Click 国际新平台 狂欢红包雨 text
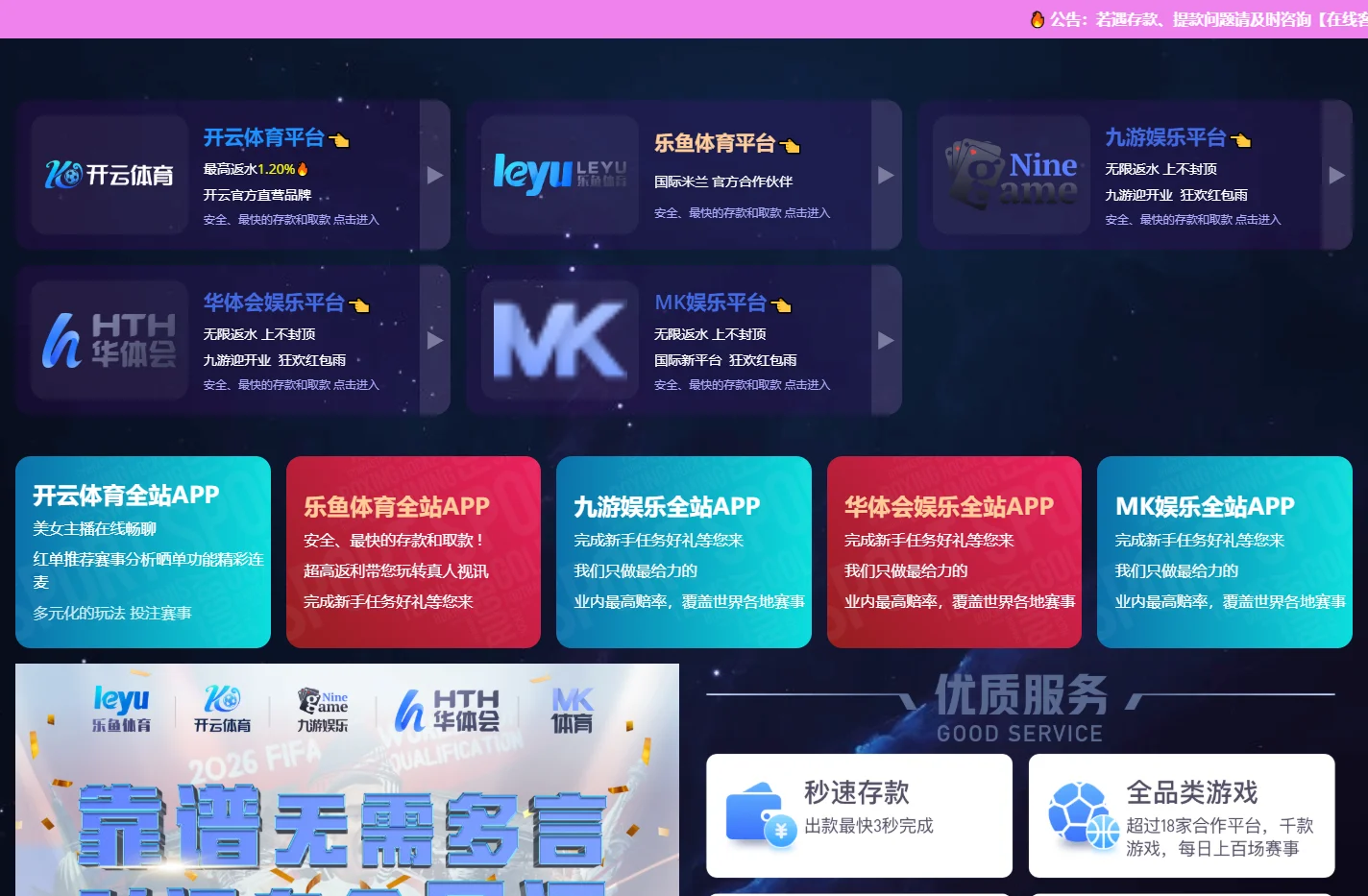Image resolution: width=1368 pixels, height=896 pixels. click(x=725, y=360)
